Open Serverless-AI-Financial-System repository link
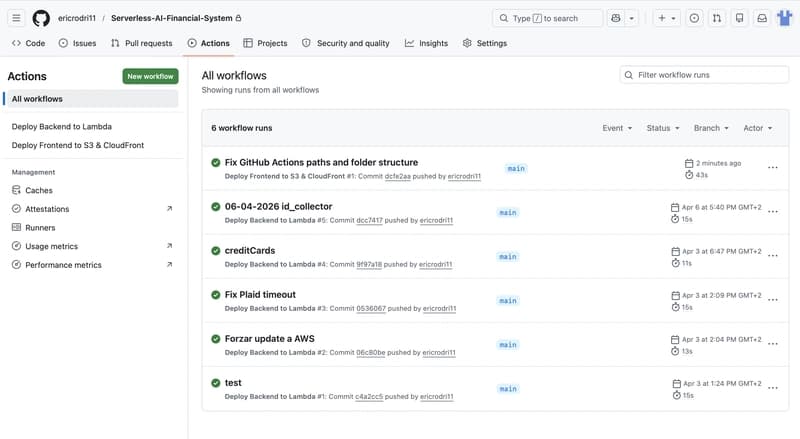This screenshot has width=800, height=439. (x=172, y=18)
